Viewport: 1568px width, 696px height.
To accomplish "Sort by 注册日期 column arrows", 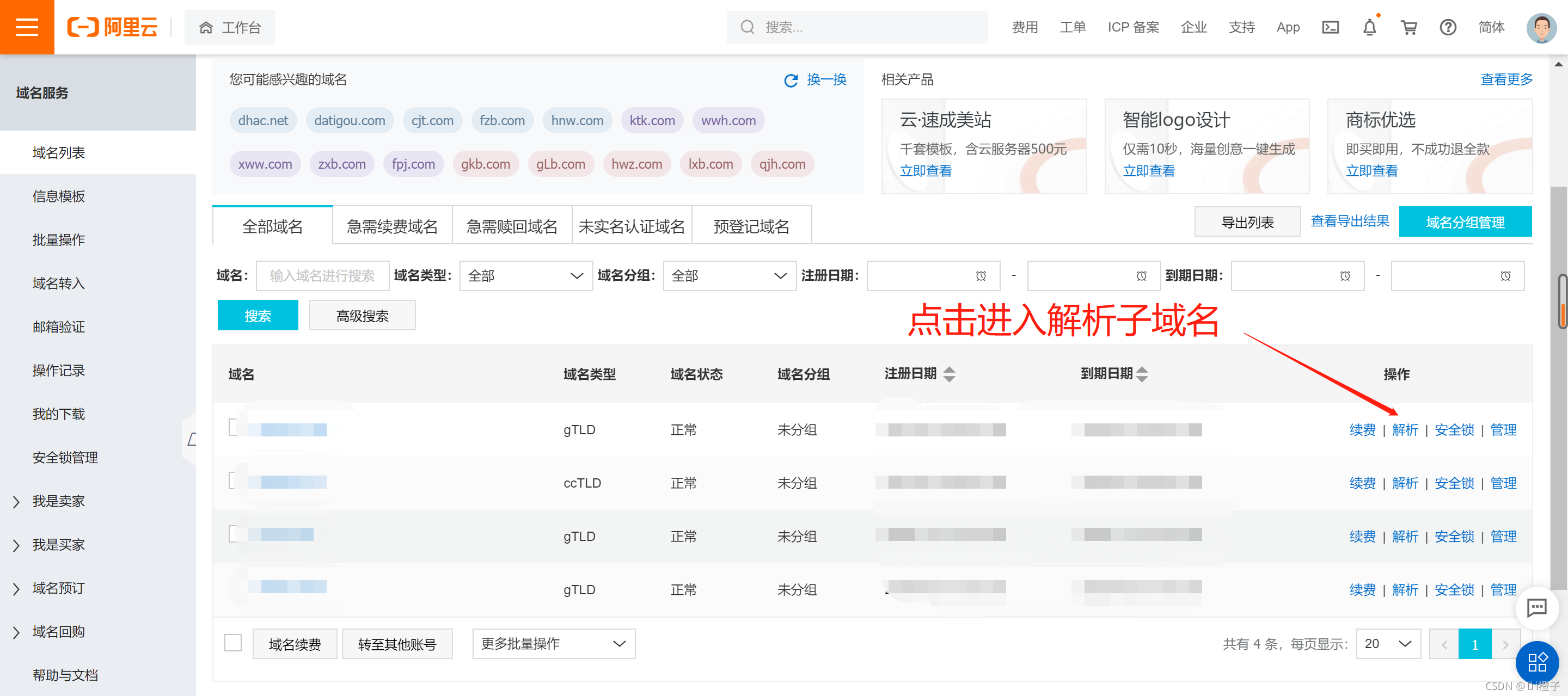I will pyautogui.click(x=949, y=374).
